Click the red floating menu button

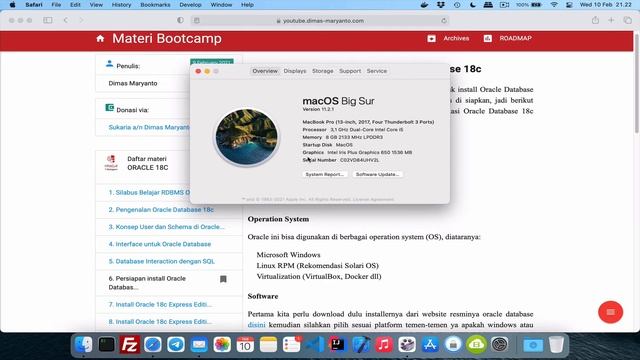[611, 312]
